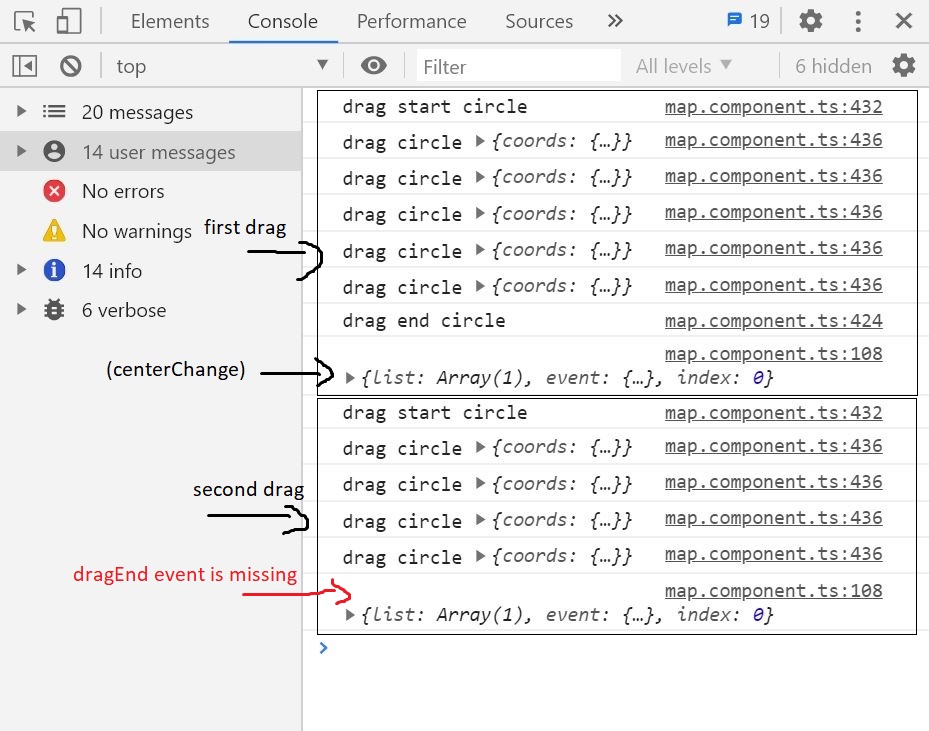Expand the {List: Array(1)} object

(x=349, y=376)
